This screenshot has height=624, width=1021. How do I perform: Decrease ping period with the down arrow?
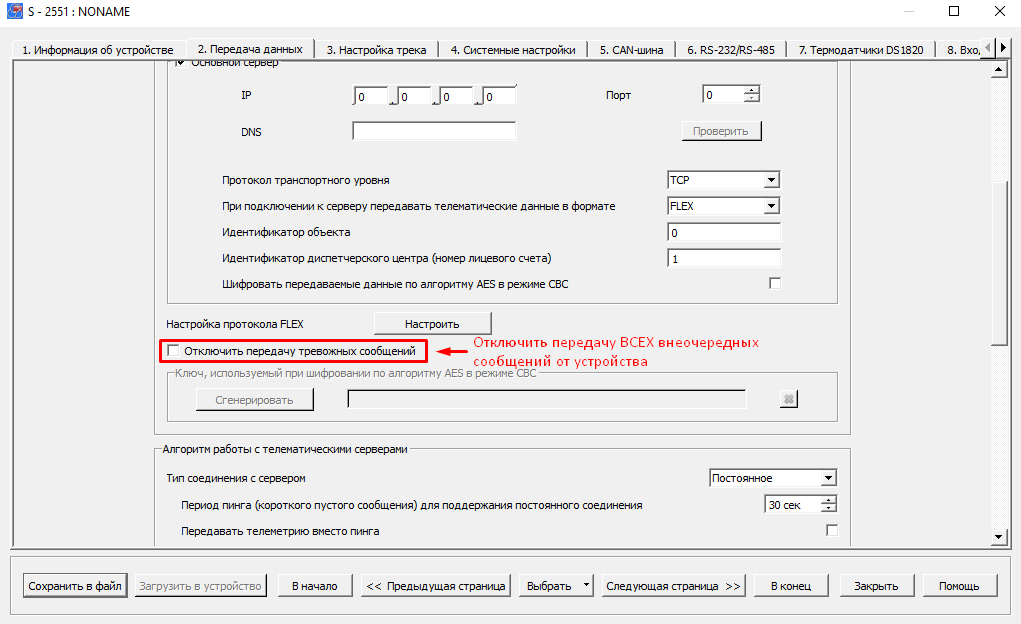(x=827, y=509)
